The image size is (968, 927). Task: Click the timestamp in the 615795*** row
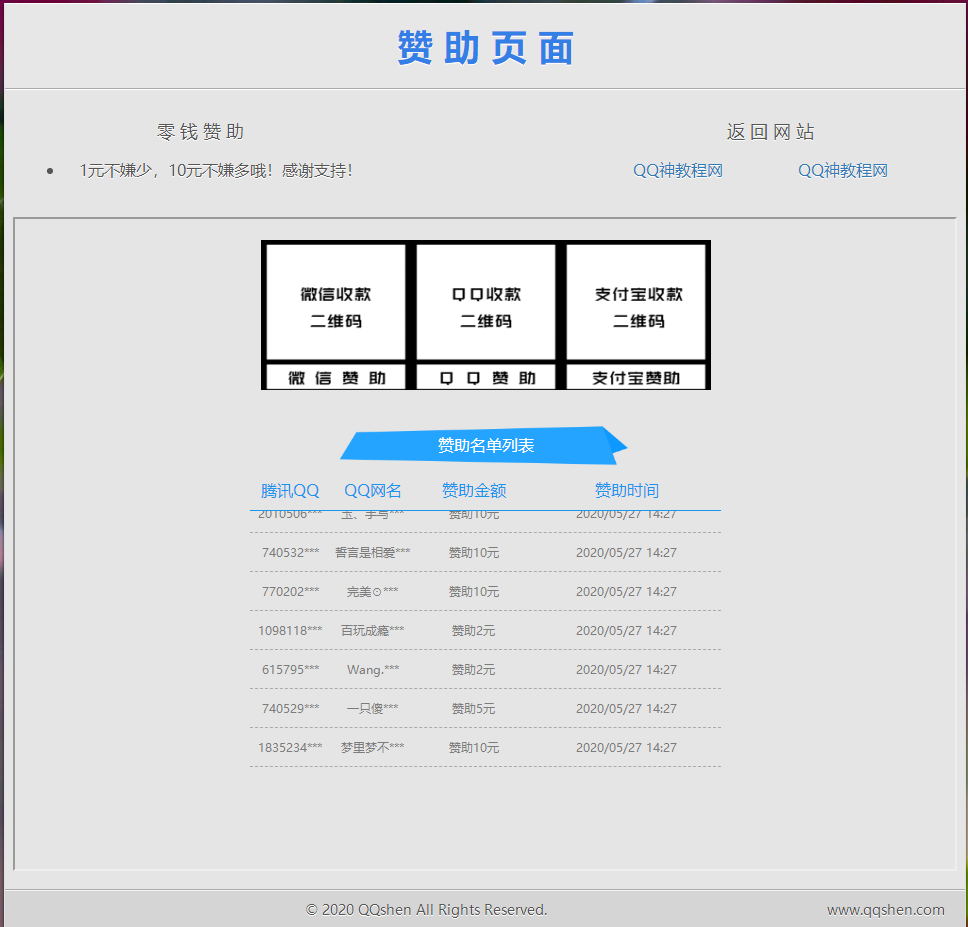pos(627,669)
